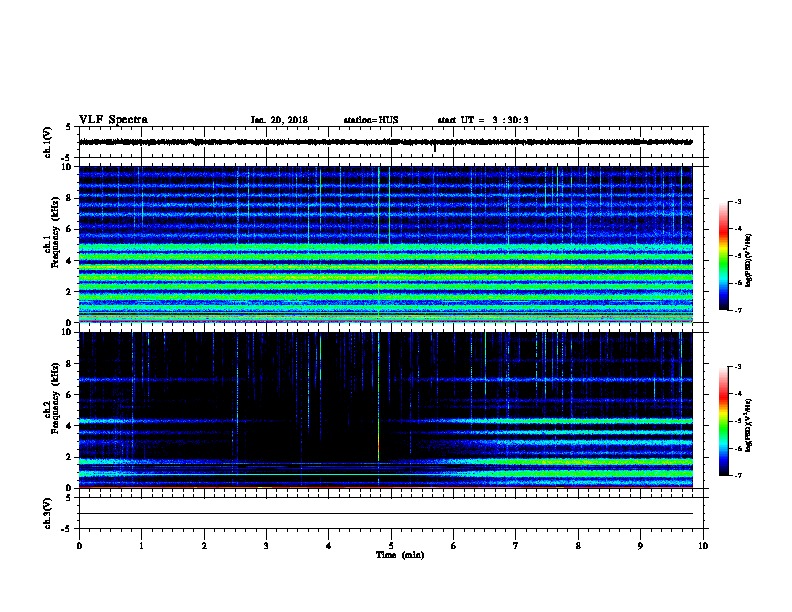Click the ch.1 spectrogram color scale bar
The image size is (792, 612).
click(724, 256)
